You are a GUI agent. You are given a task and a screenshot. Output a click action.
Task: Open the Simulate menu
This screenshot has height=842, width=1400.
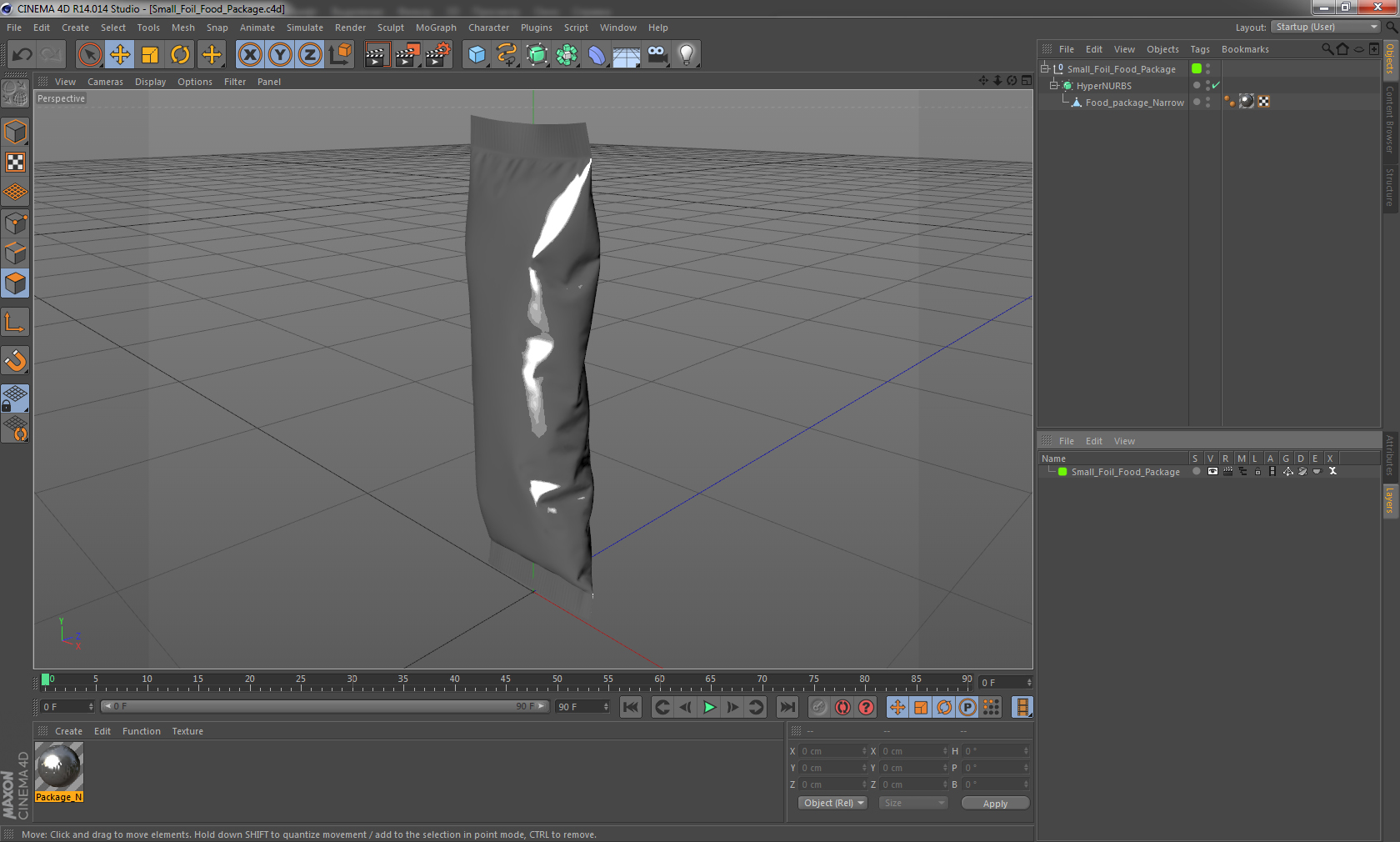[x=305, y=28]
